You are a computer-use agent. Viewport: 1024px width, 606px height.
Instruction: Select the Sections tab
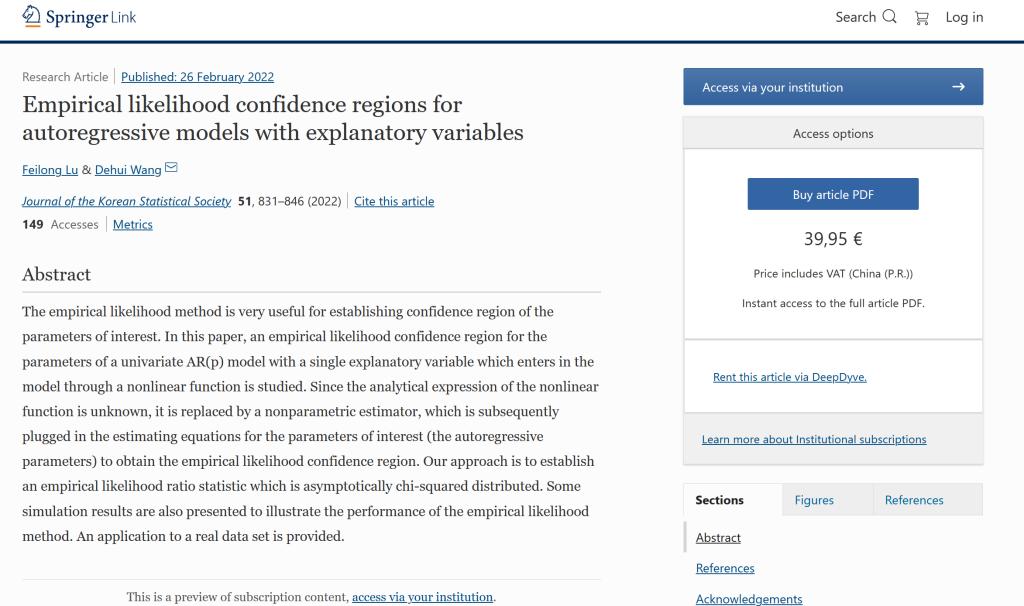point(720,500)
